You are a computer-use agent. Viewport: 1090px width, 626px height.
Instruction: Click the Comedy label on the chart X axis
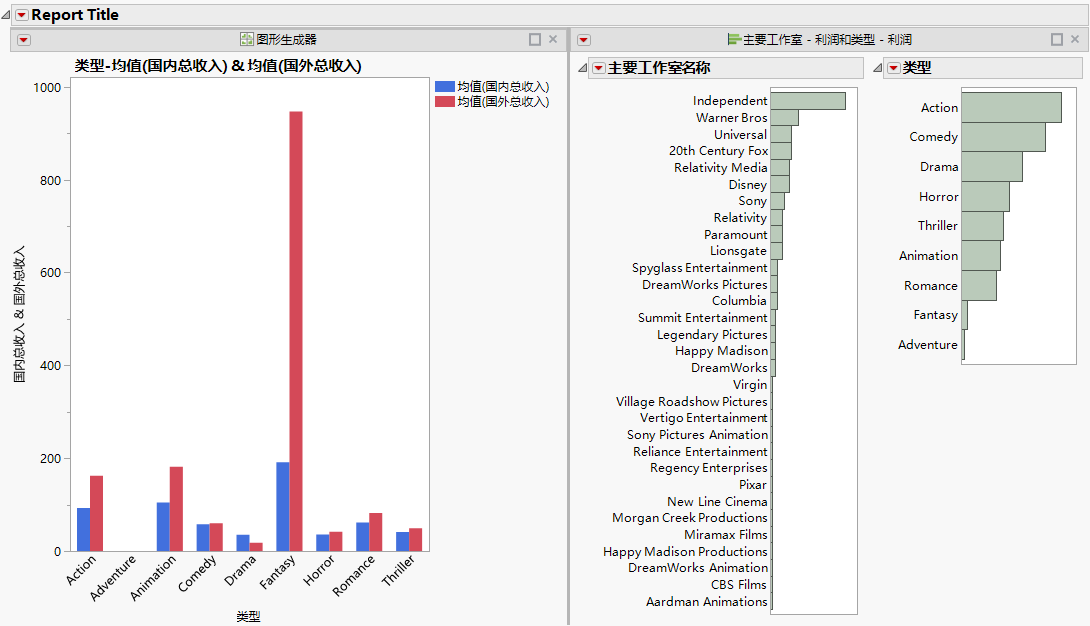click(x=197, y=574)
